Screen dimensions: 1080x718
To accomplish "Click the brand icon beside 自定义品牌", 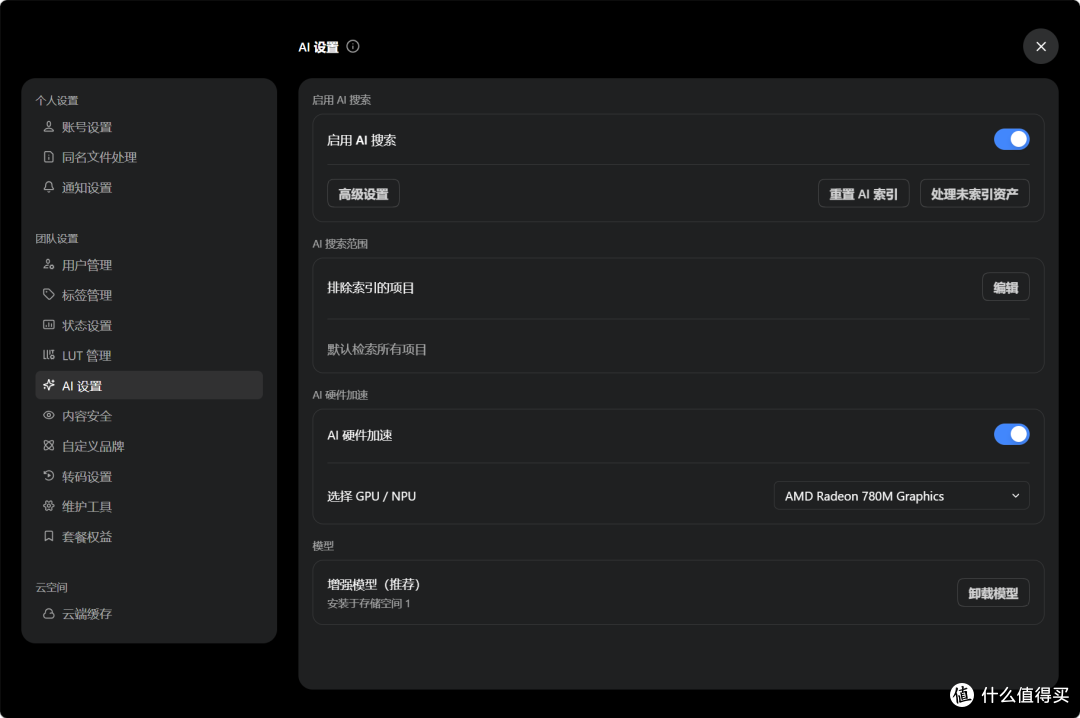I will 48,446.
